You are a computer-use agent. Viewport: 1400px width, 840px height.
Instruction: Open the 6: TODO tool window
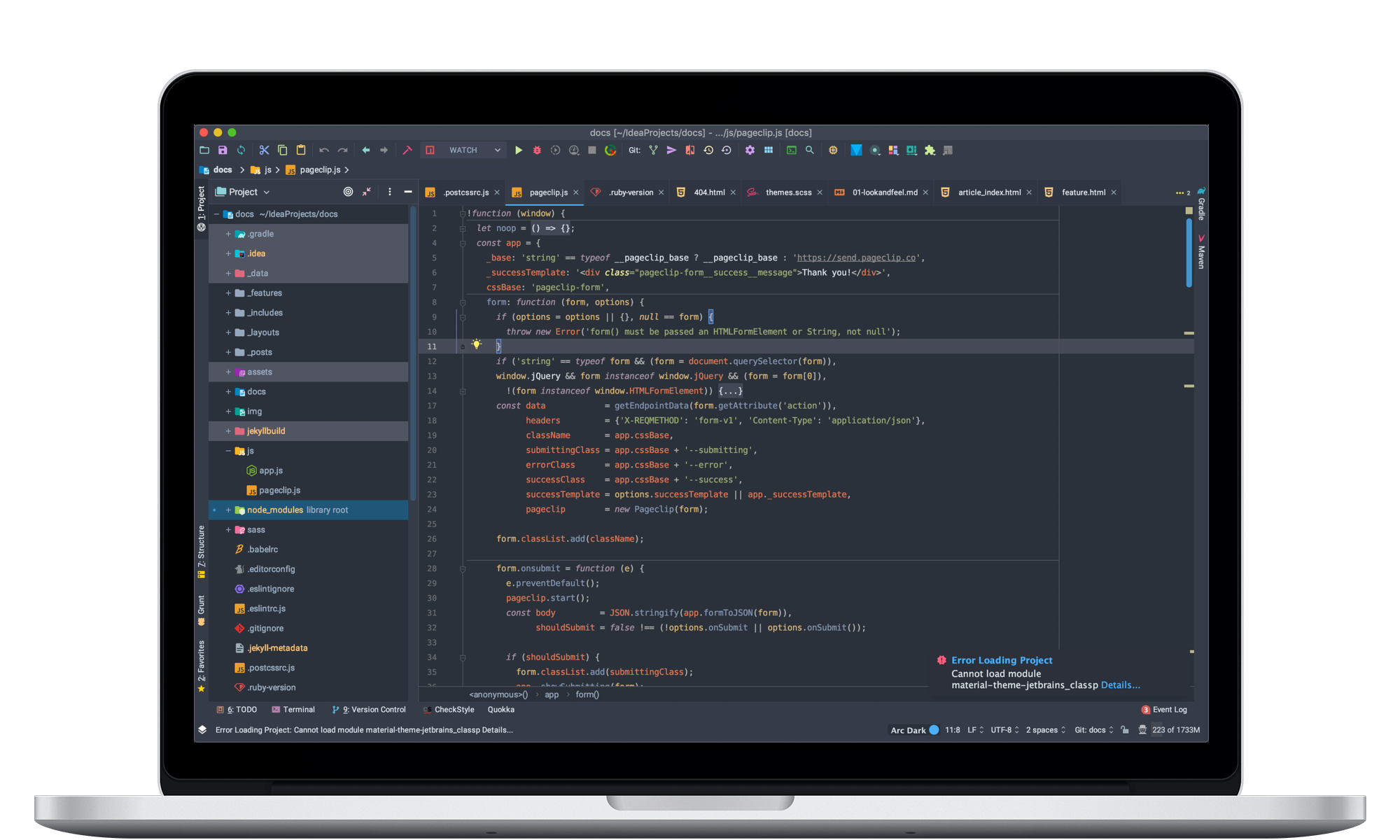click(x=237, y=709)
